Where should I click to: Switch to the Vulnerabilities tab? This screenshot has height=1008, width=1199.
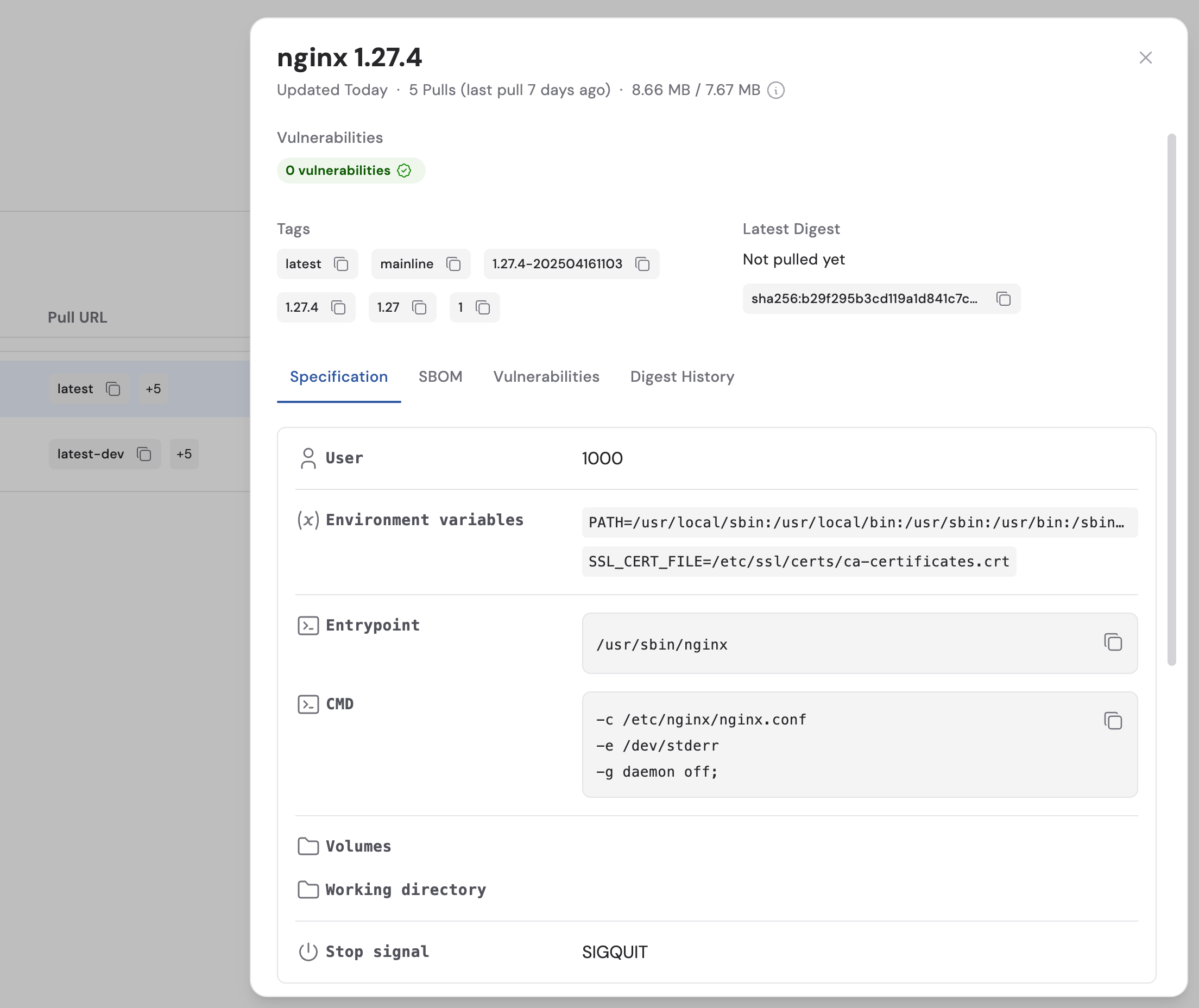point(546,377)
